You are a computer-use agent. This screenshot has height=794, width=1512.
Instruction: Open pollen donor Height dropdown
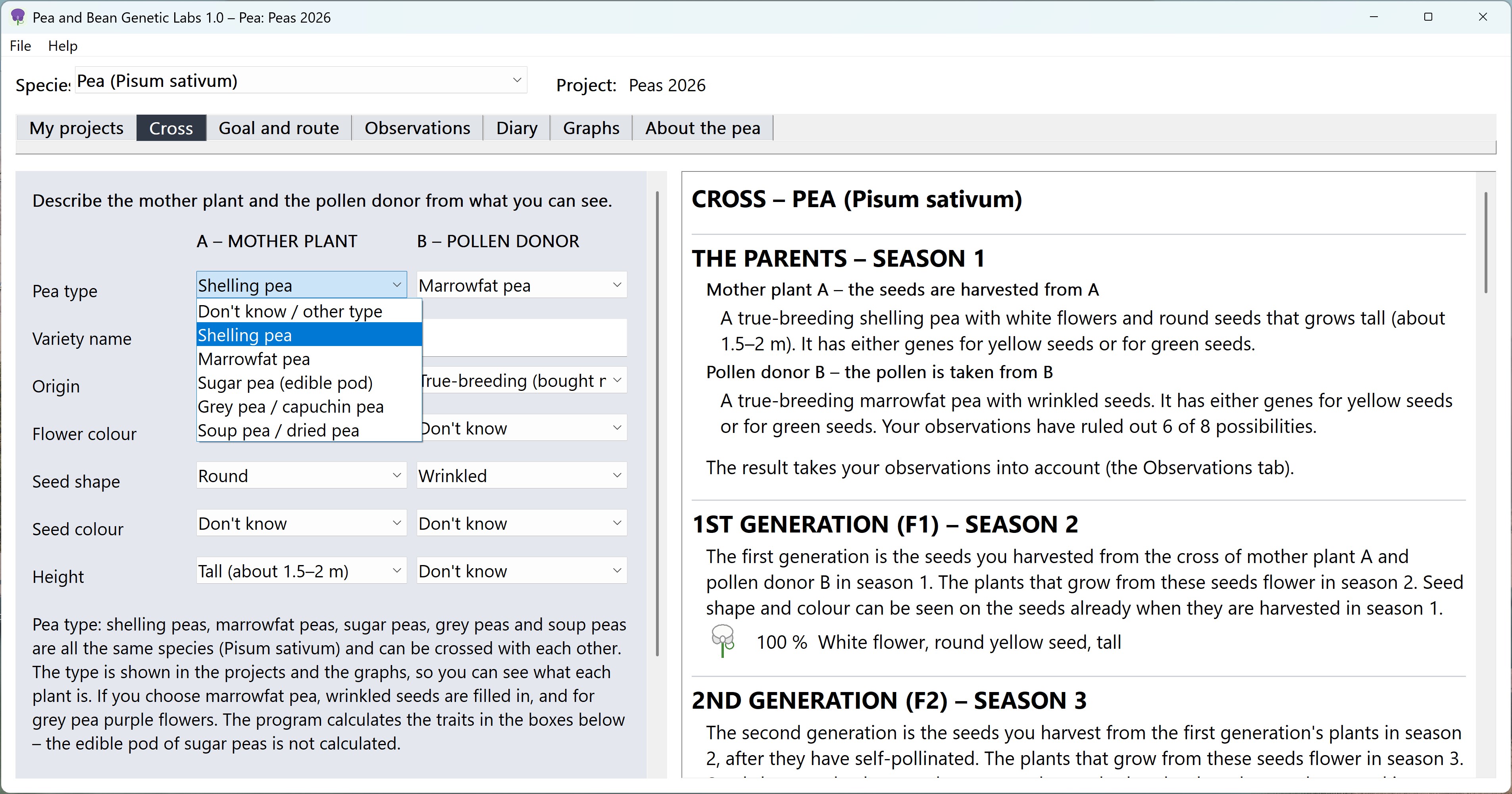(522, 571)
